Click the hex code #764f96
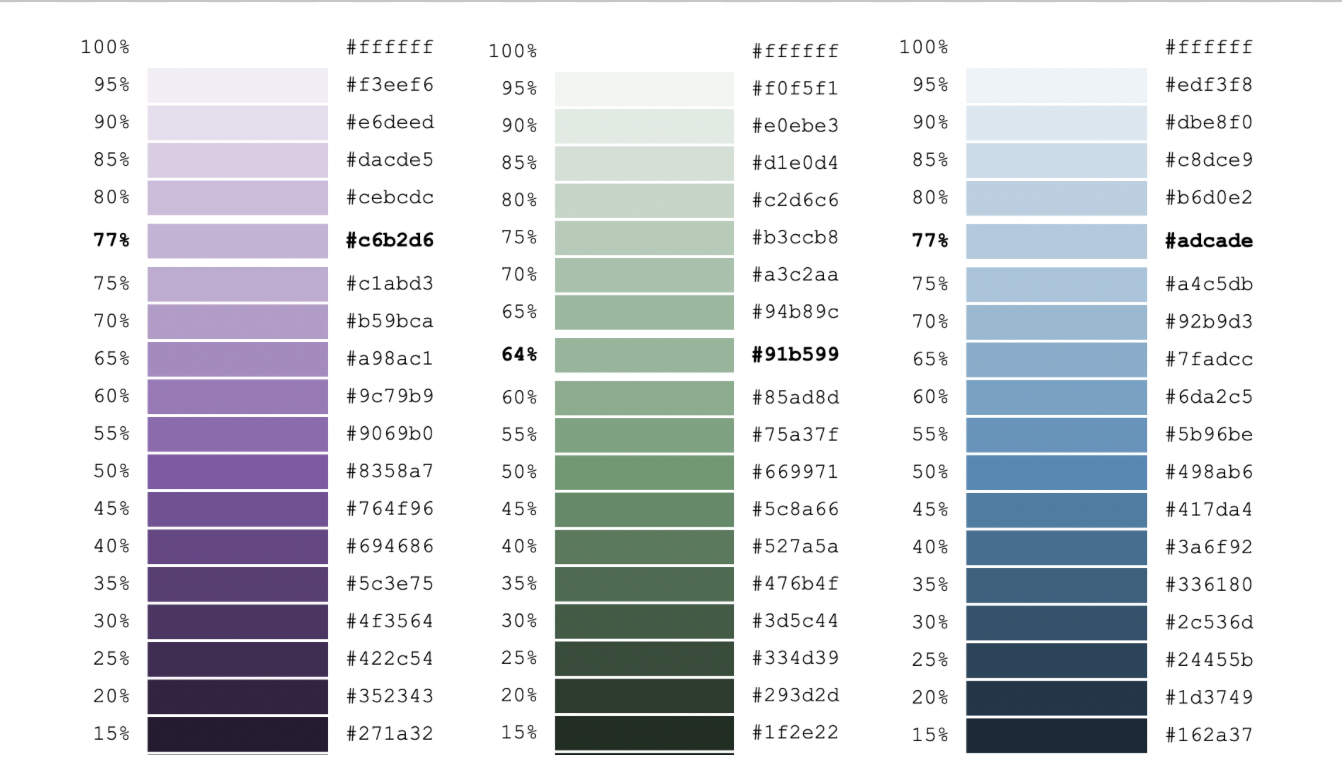The height and width of the screenshot is (776, 1342). pos(390,509)
